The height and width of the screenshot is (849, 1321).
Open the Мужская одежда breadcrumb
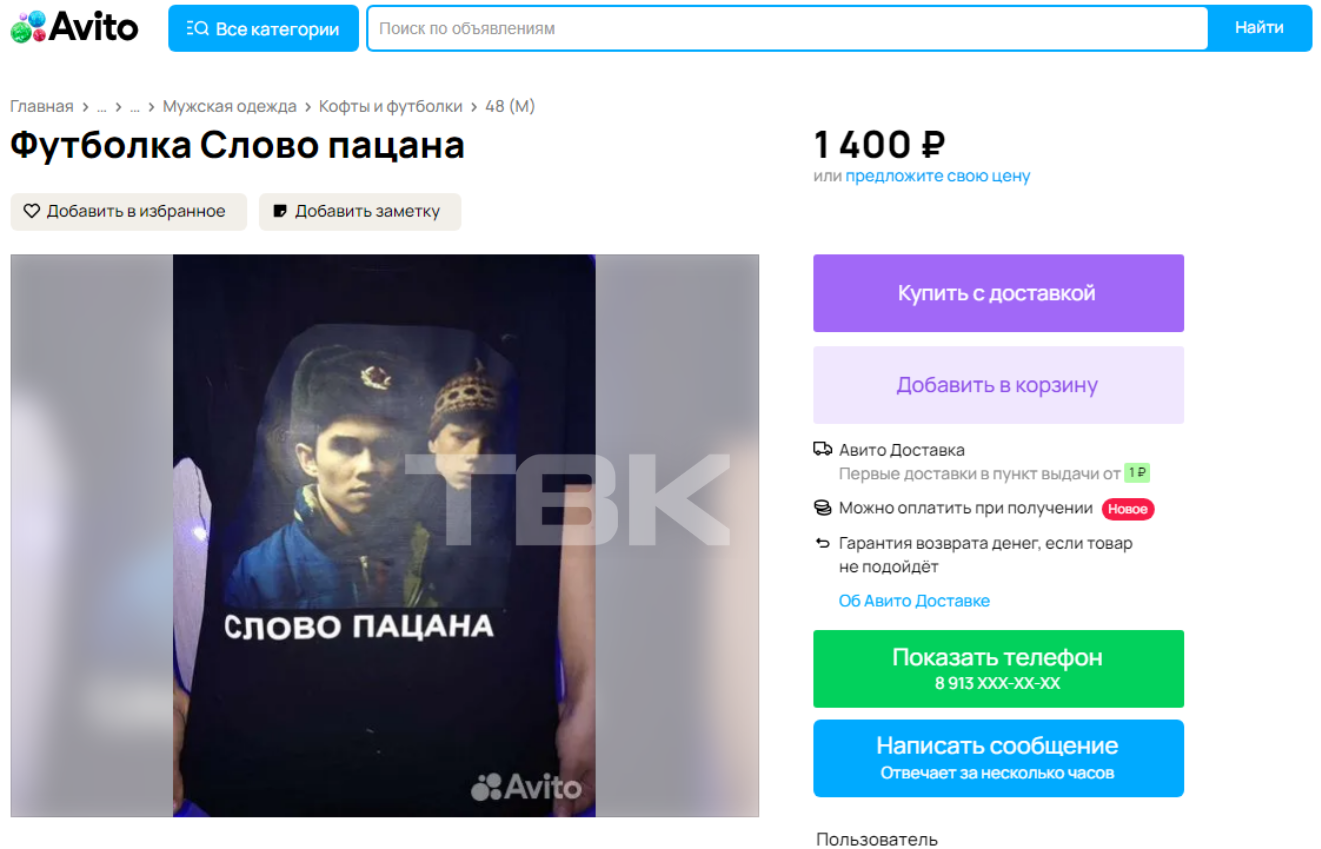[x=230, y=106]
